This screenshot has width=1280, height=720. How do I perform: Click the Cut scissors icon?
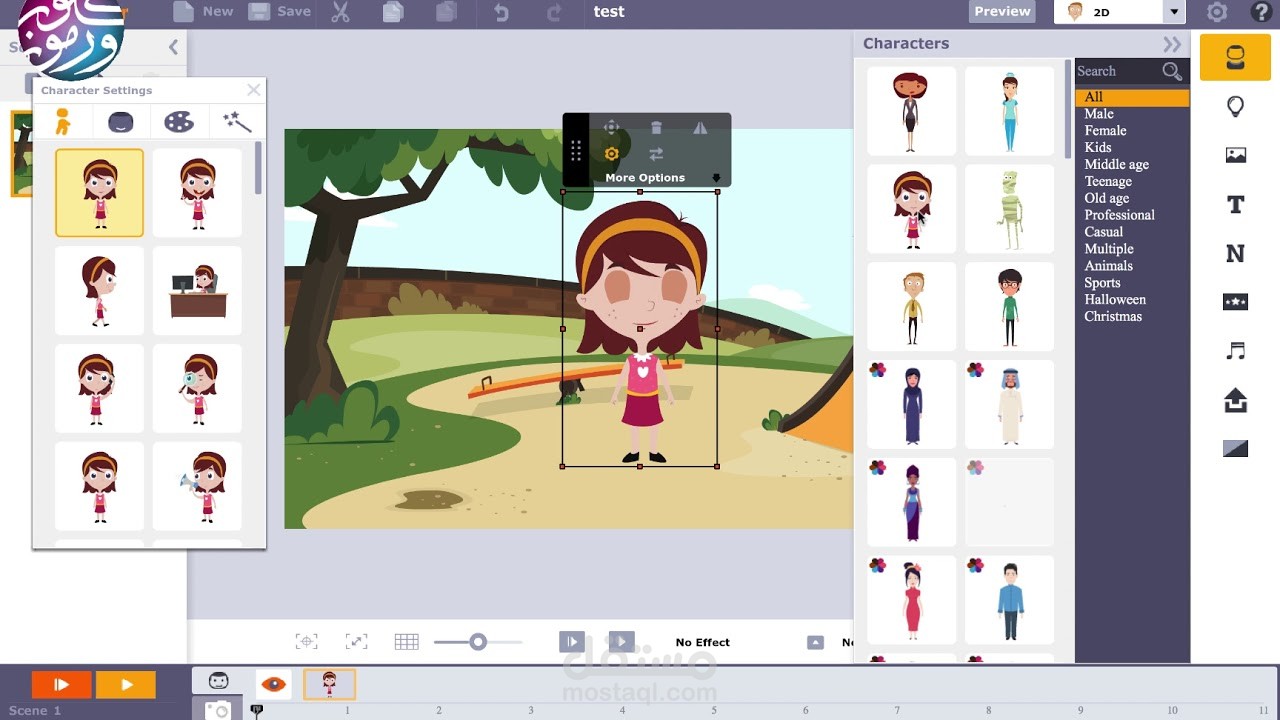click(x=341, y=12)
